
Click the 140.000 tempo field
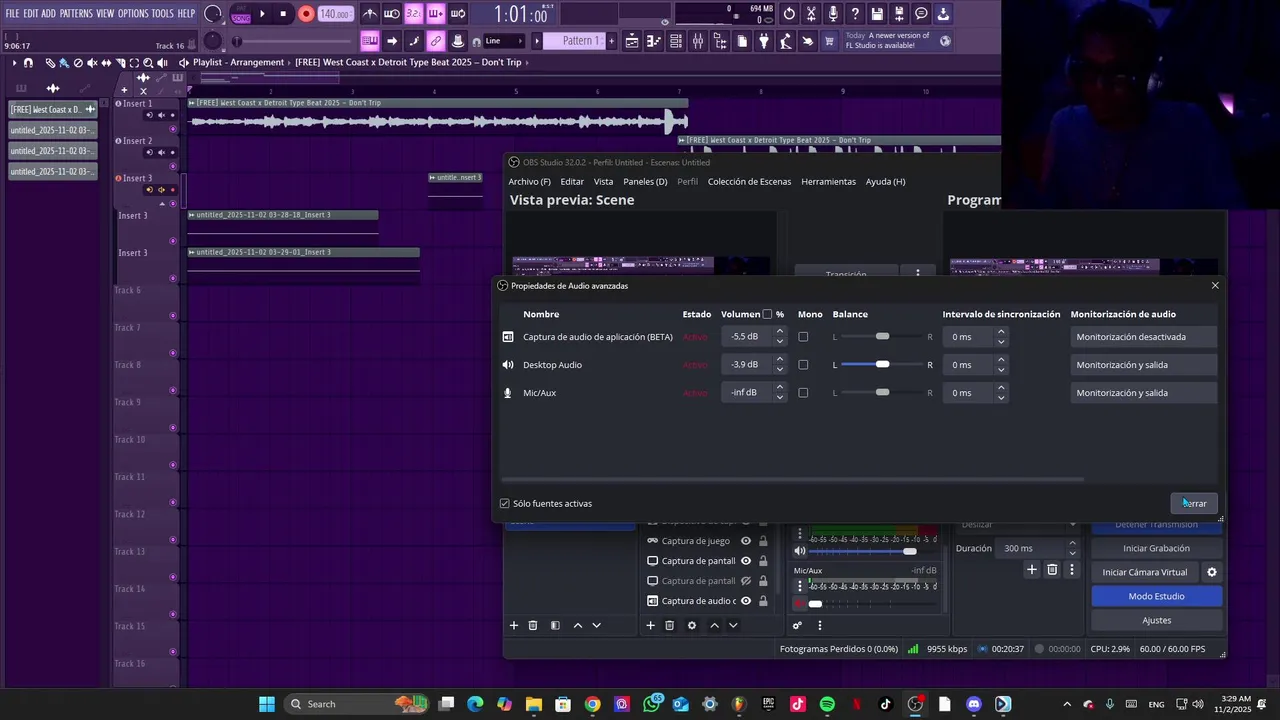pyautogui.click(x=335, y=14)
